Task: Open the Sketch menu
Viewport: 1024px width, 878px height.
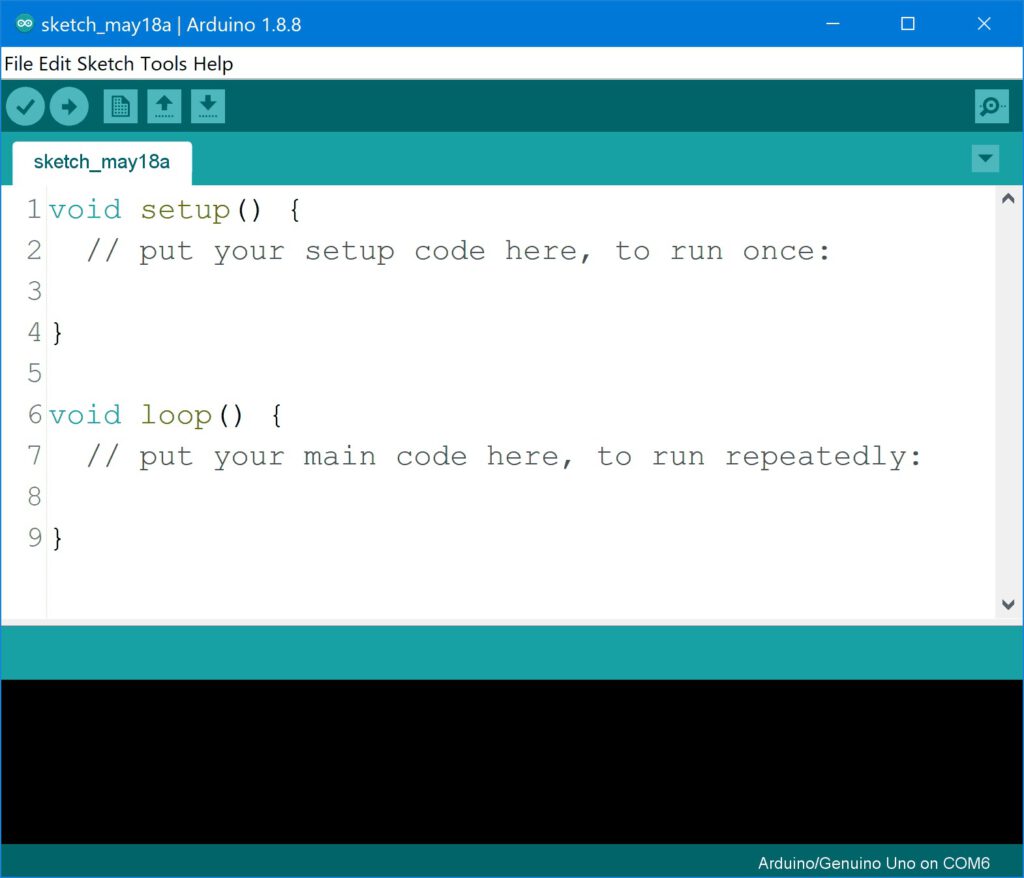Action: 106,64
